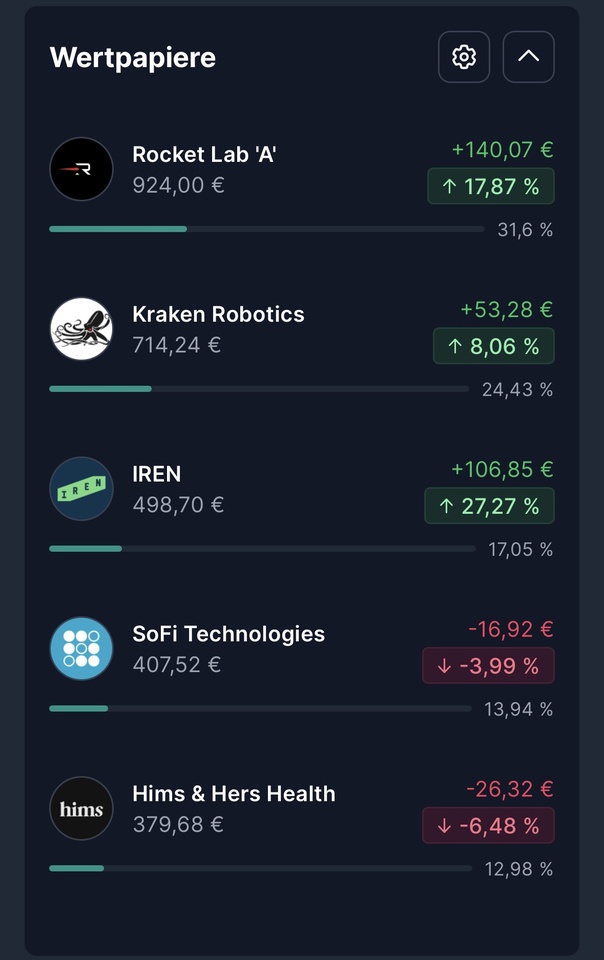
Task: Click Rocket Lab's 31,6 % allocation bar
Action: [x=266, y=229]
